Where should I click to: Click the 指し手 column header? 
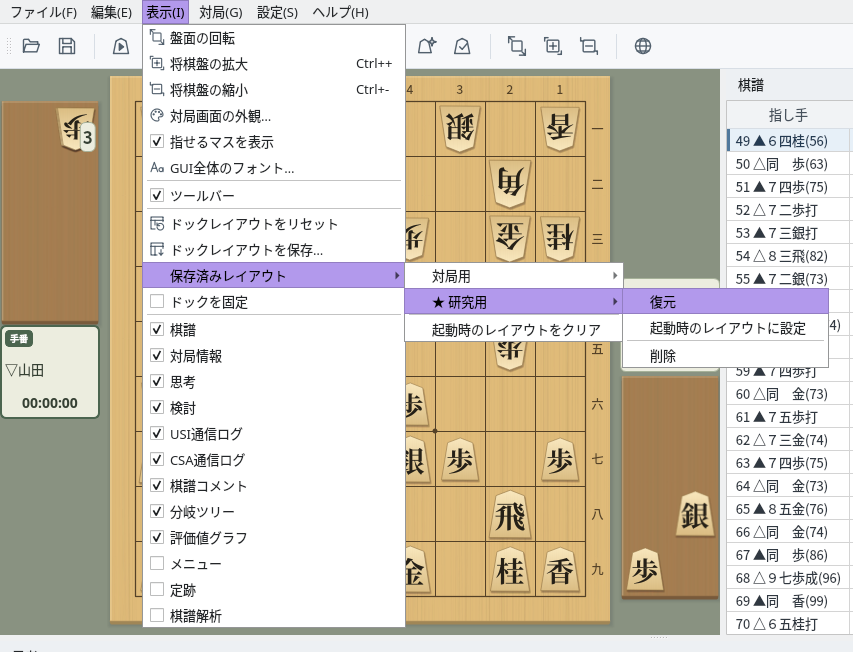[789, 115]
